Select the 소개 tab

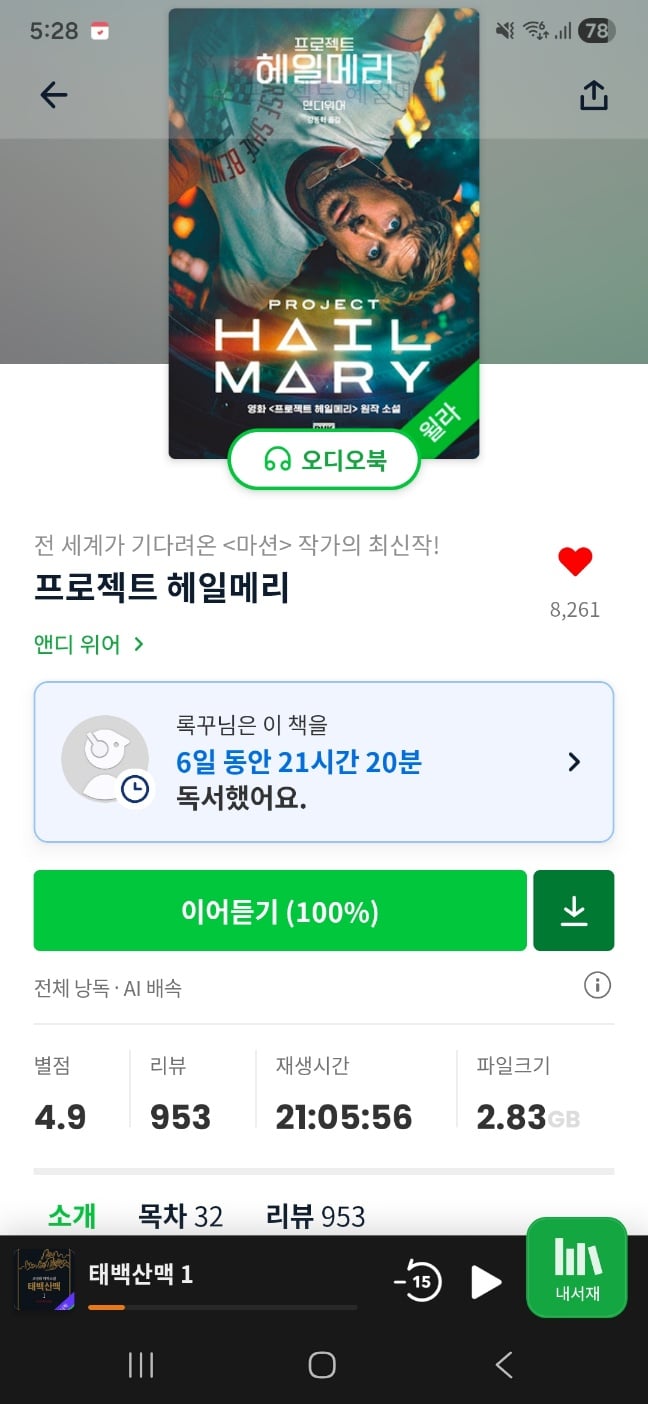pyautogui.click(x=72, y=1216)
